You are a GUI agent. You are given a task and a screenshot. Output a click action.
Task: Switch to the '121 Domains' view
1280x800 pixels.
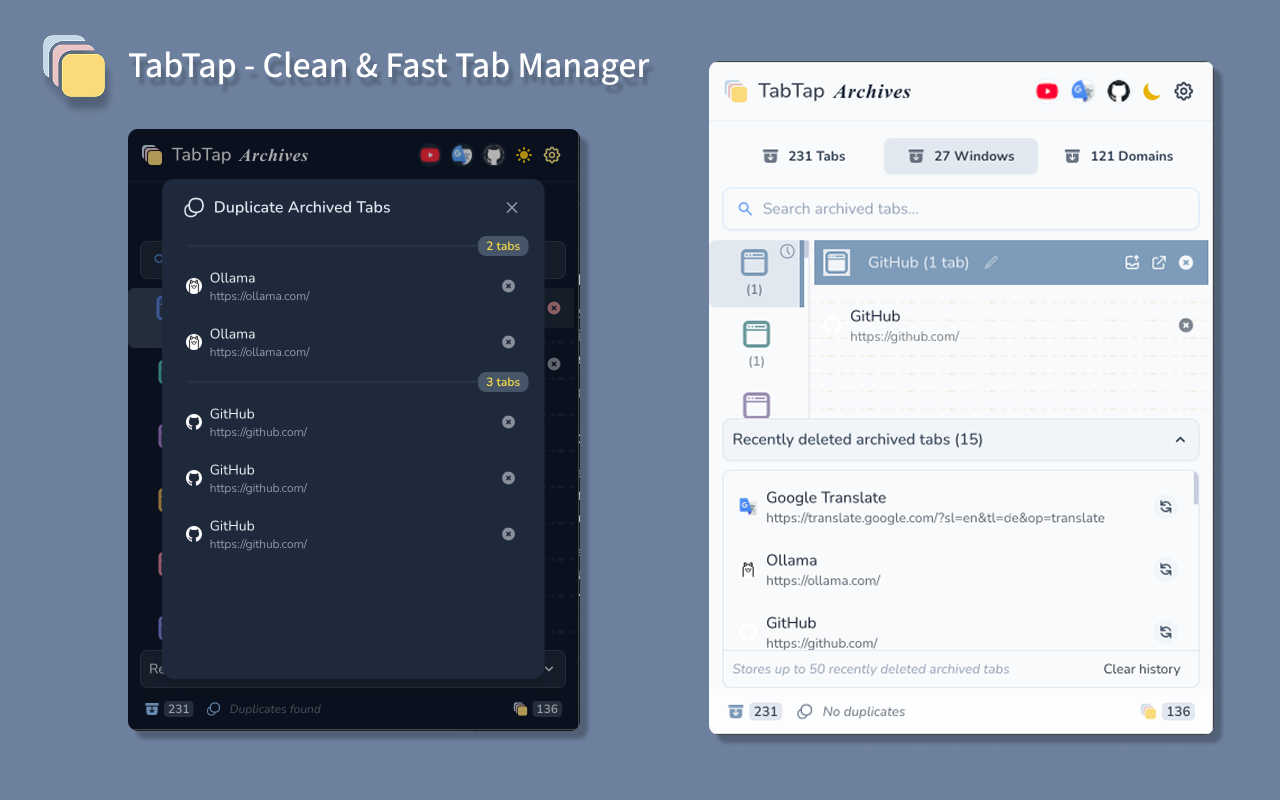point(1119,156)
